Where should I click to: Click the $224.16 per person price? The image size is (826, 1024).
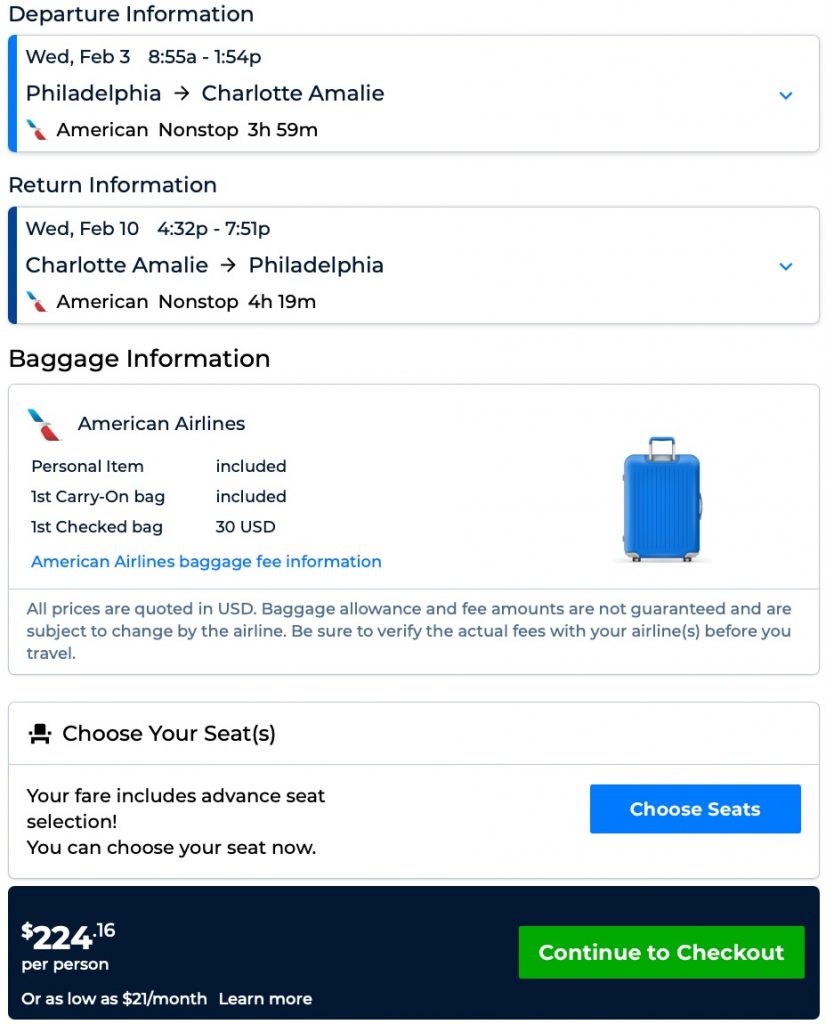point(68,937)
